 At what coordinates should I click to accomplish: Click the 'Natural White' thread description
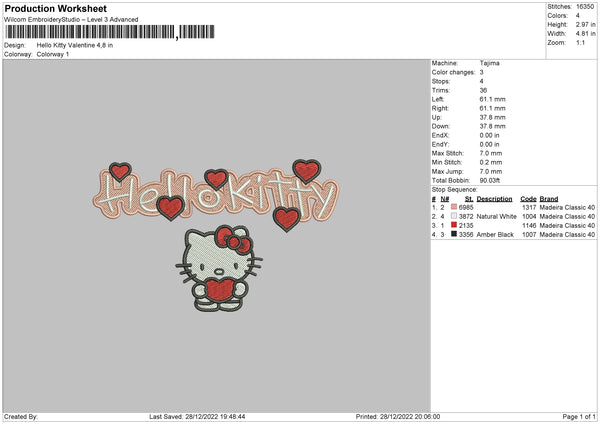click(x=497, y=217)
